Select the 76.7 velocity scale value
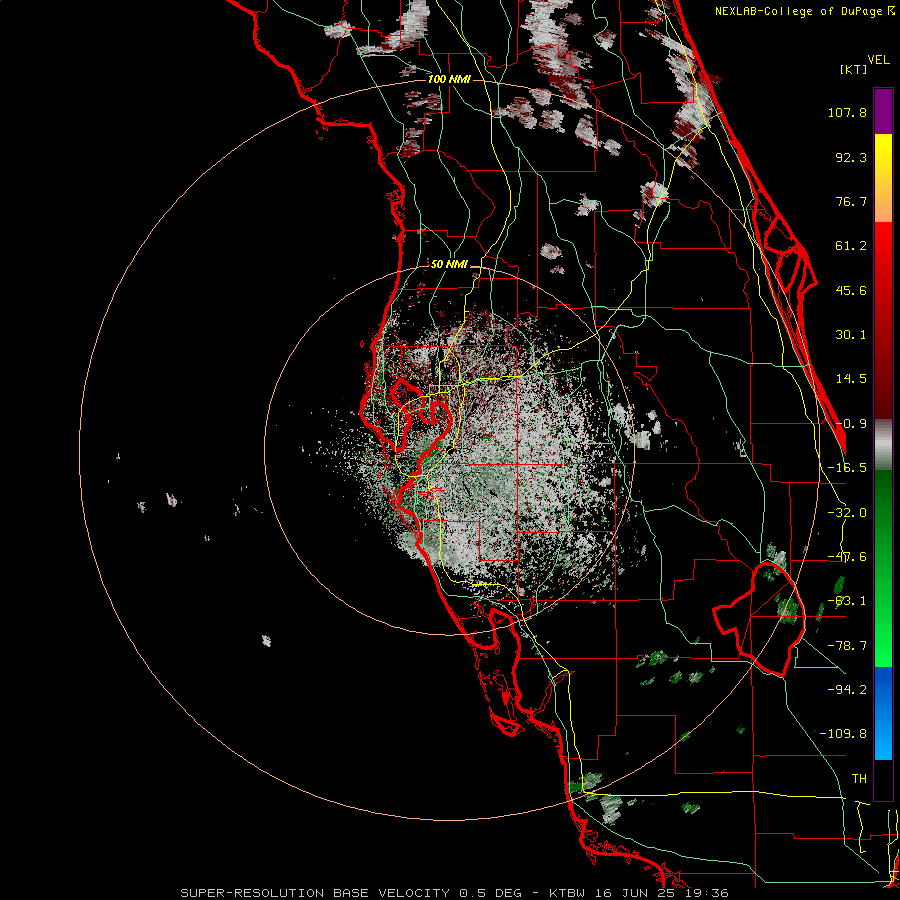 pos(851,201)
